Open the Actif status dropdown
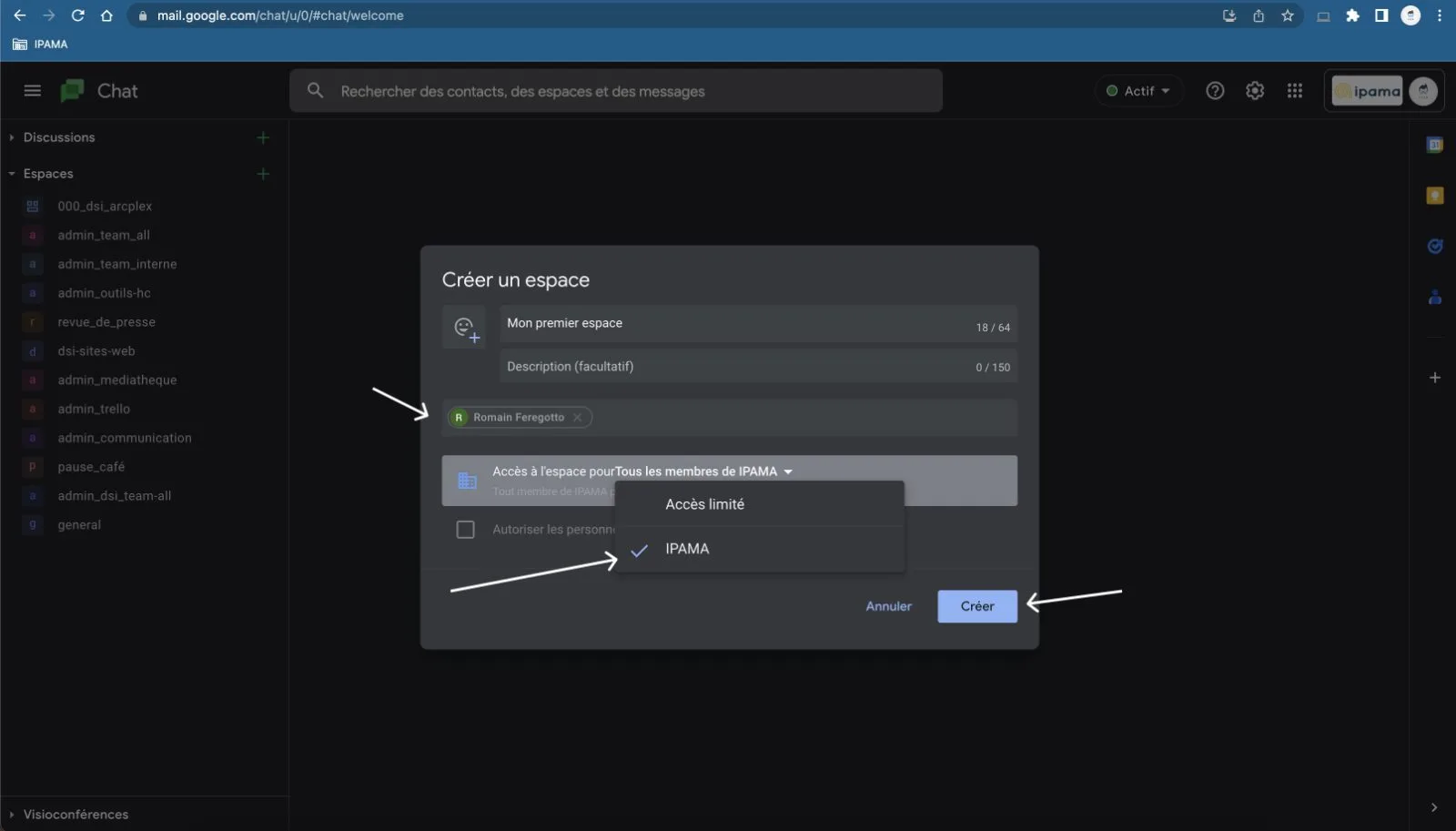 pyautogui.click(x=1138, y=90)
